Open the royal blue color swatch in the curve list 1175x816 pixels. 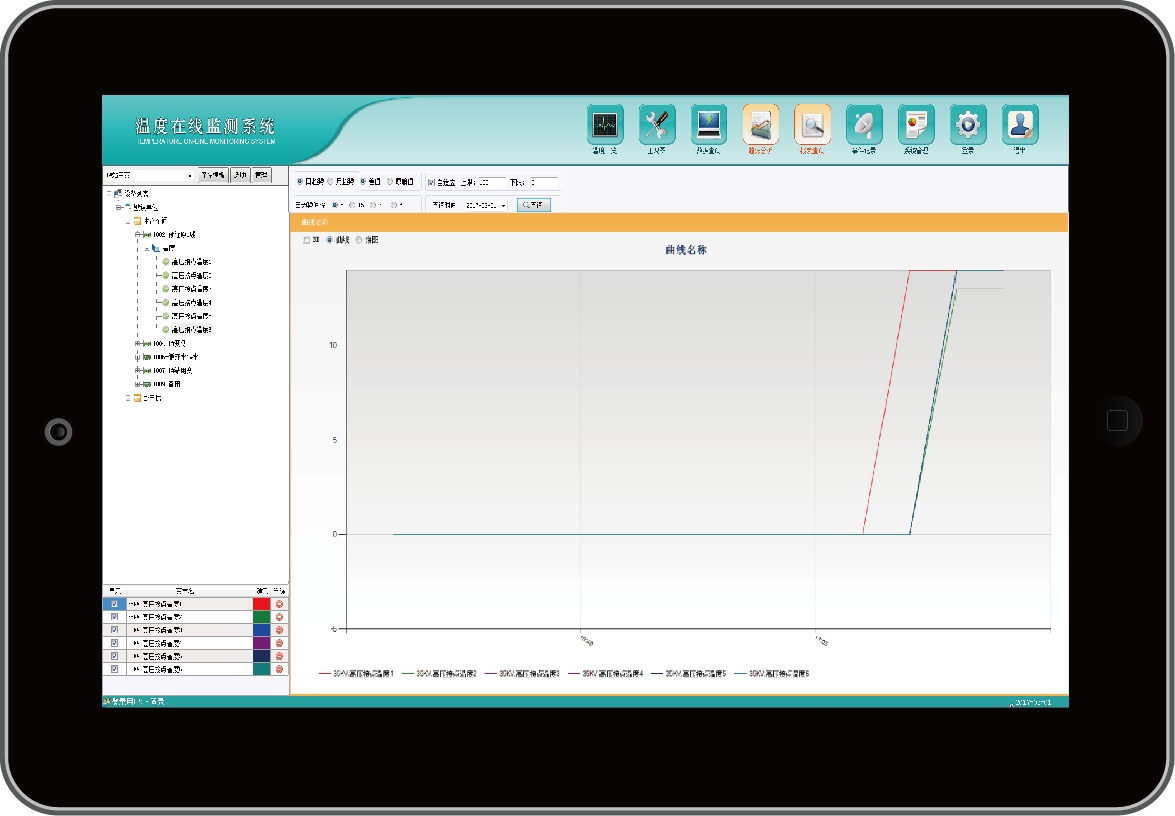(262, 630)
